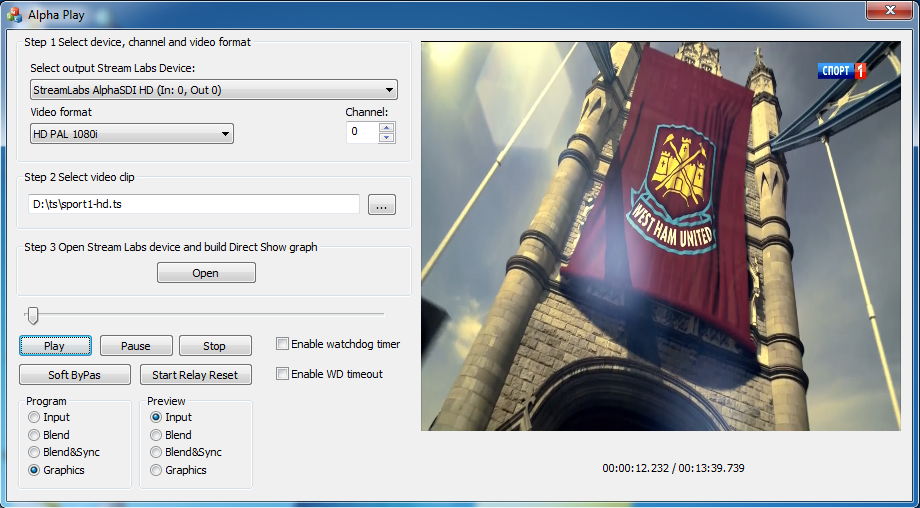
Task: Open the Stream Labs output device dropdown
Action: [x=214, y=90]
